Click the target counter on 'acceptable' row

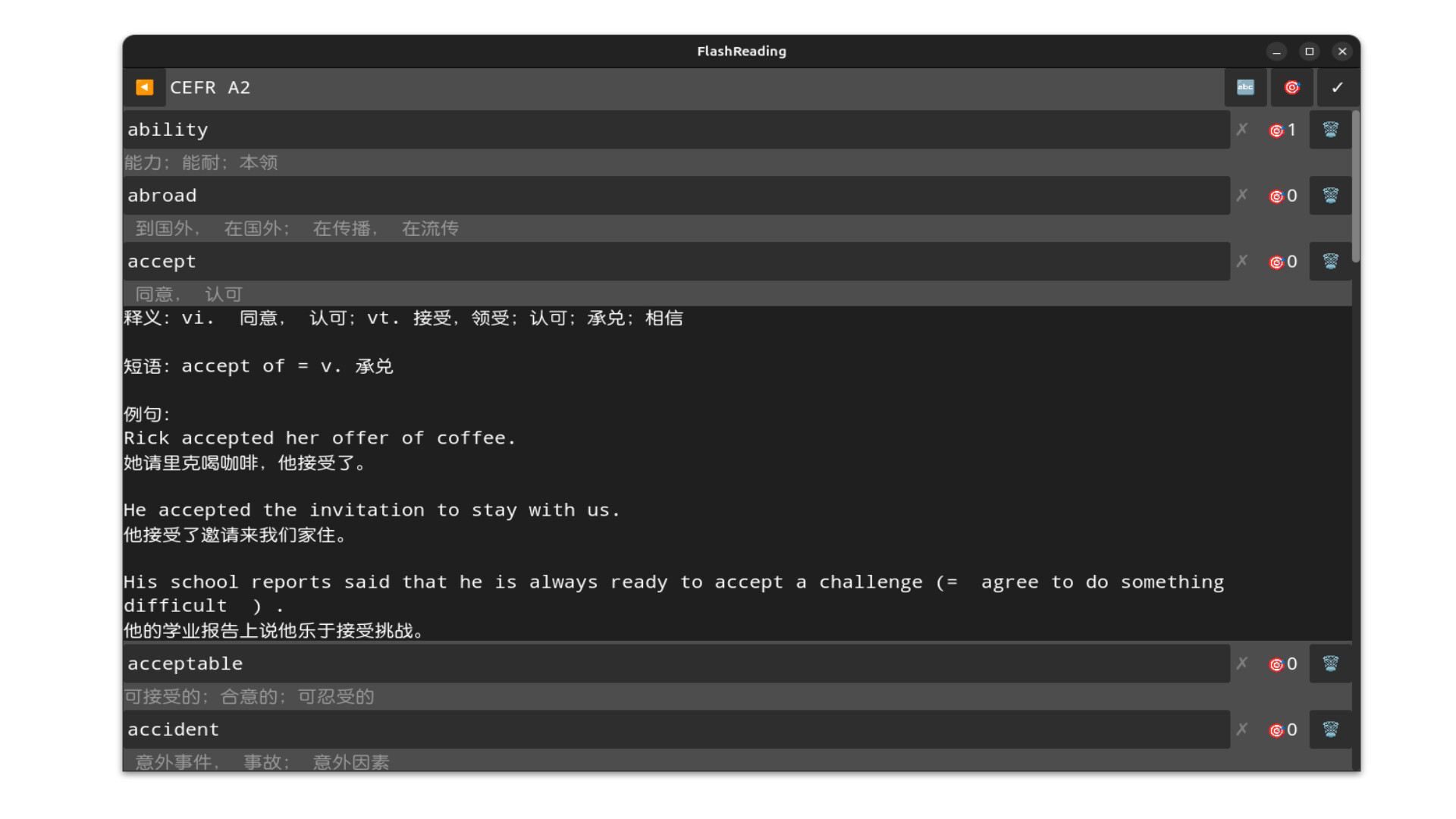click(x=1283, y=664)
